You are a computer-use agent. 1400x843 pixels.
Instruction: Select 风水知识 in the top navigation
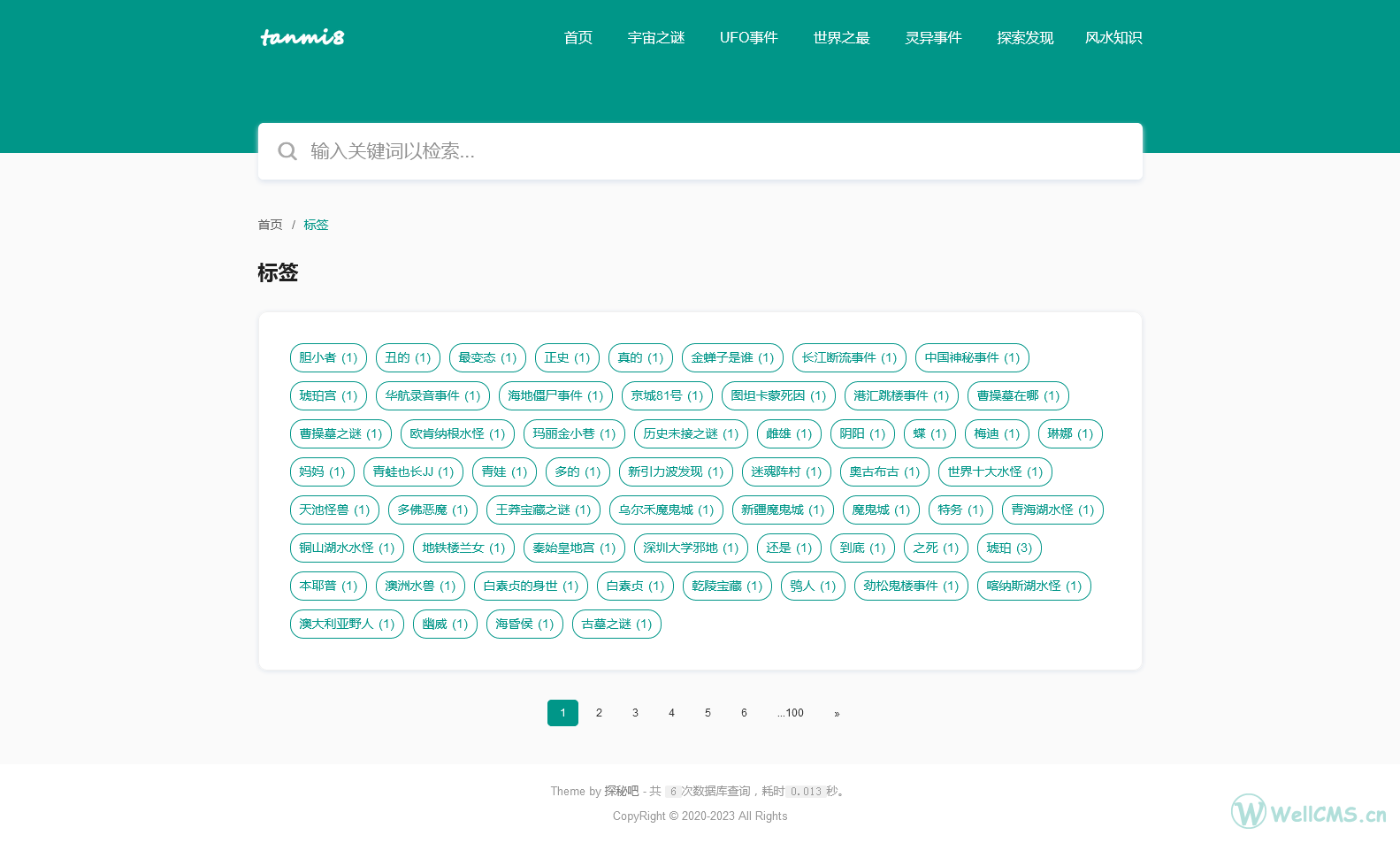tap(1113, 38)
